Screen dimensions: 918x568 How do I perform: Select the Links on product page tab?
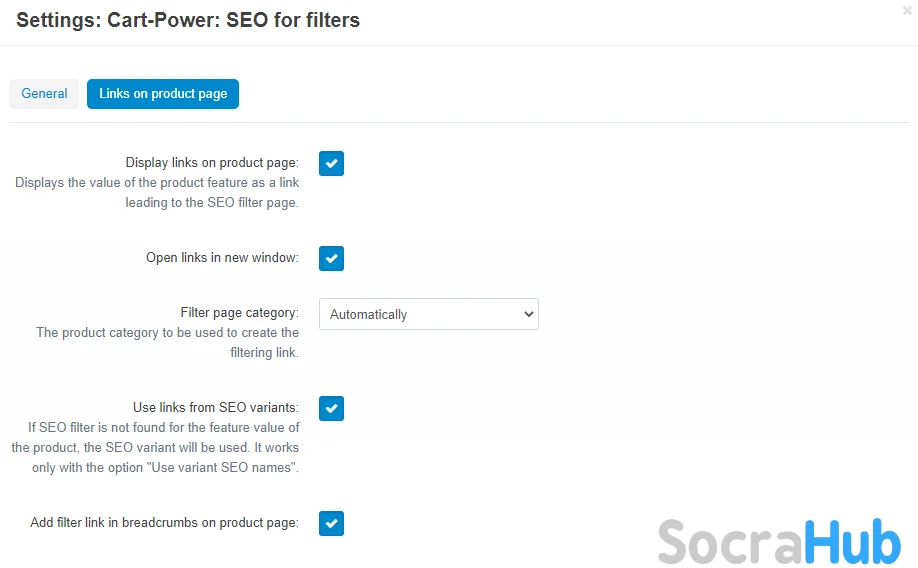163,94
